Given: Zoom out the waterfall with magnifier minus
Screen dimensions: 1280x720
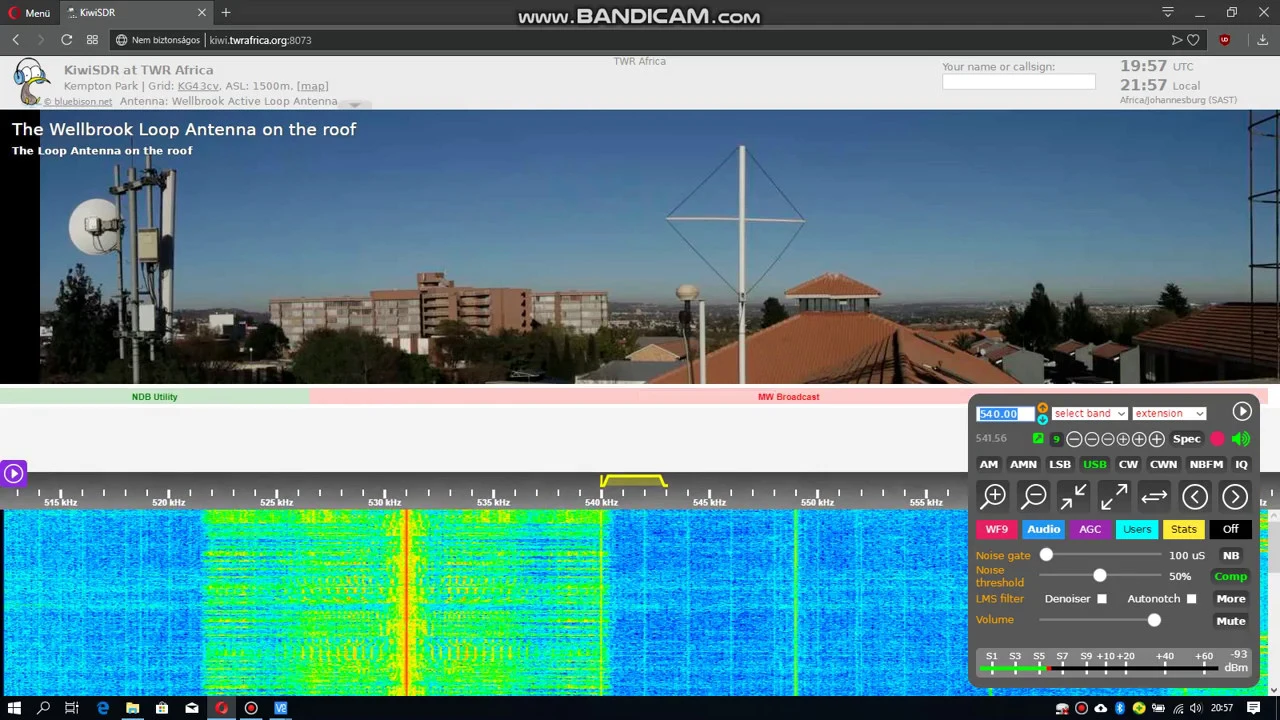Looking at the screenshot, I should [x=1035, y=496].
